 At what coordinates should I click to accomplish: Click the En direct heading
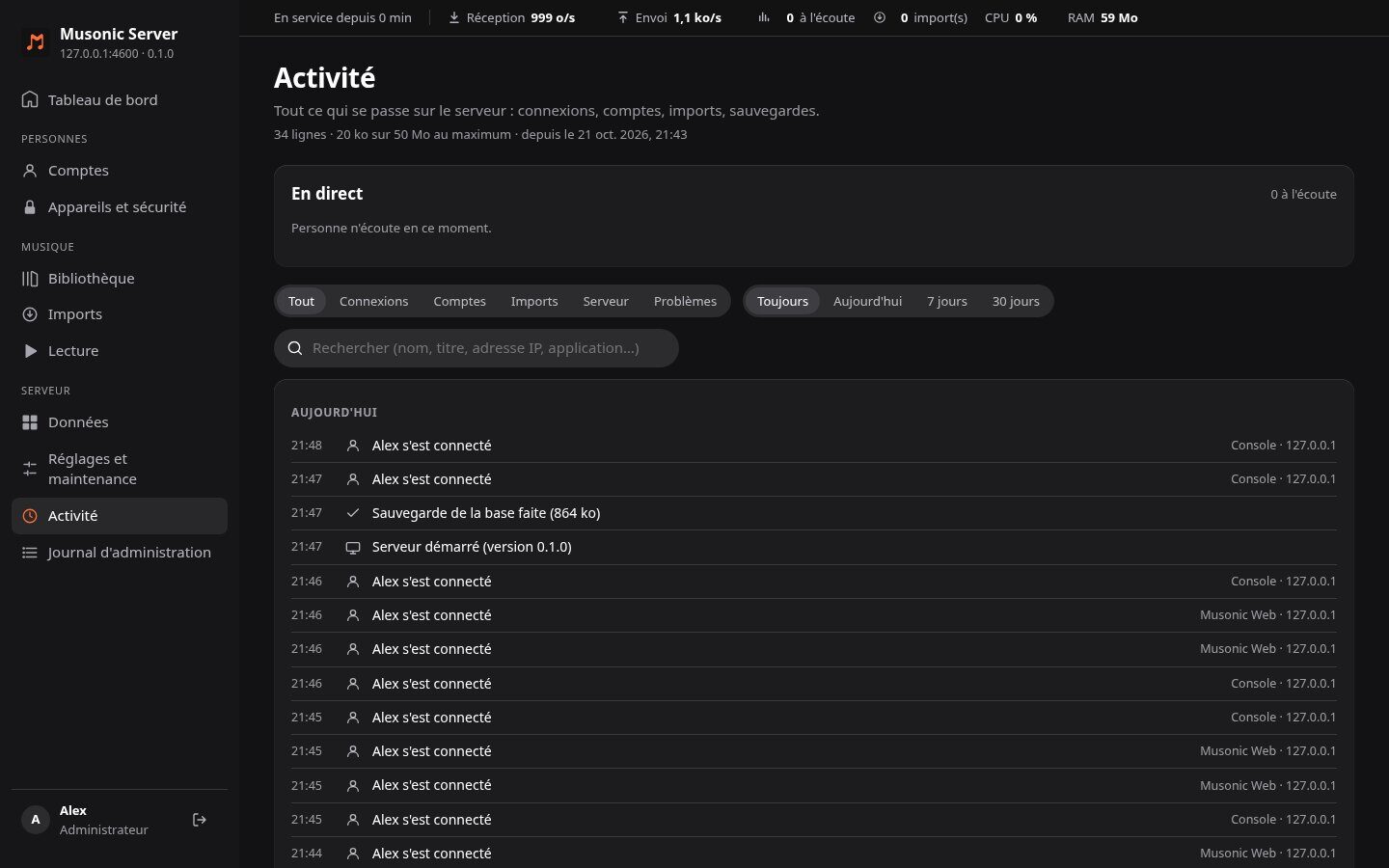pyautogui.click(x=327, y=194)
